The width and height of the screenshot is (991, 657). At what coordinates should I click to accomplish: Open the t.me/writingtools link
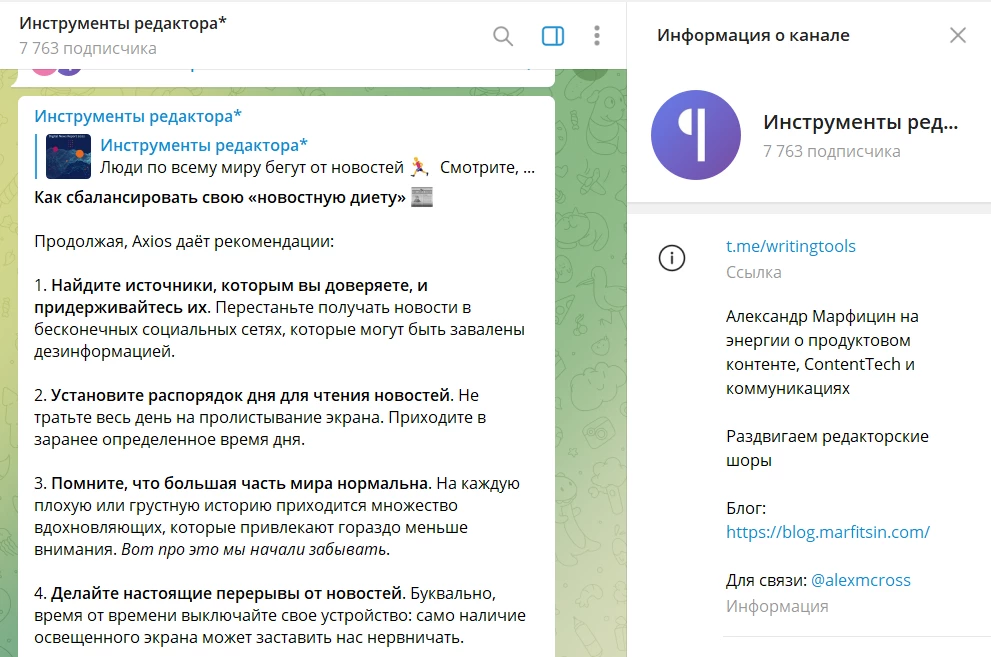[x=791, y=246]
